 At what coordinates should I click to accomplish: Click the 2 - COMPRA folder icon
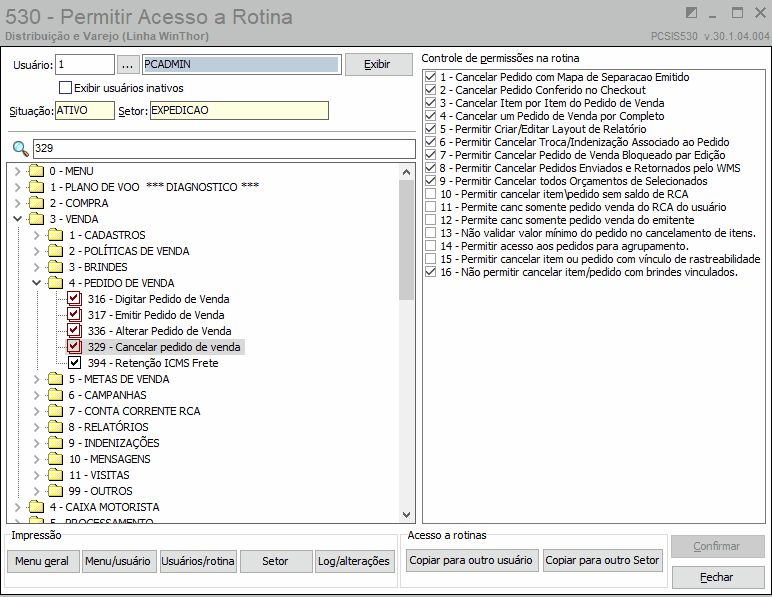36,203
